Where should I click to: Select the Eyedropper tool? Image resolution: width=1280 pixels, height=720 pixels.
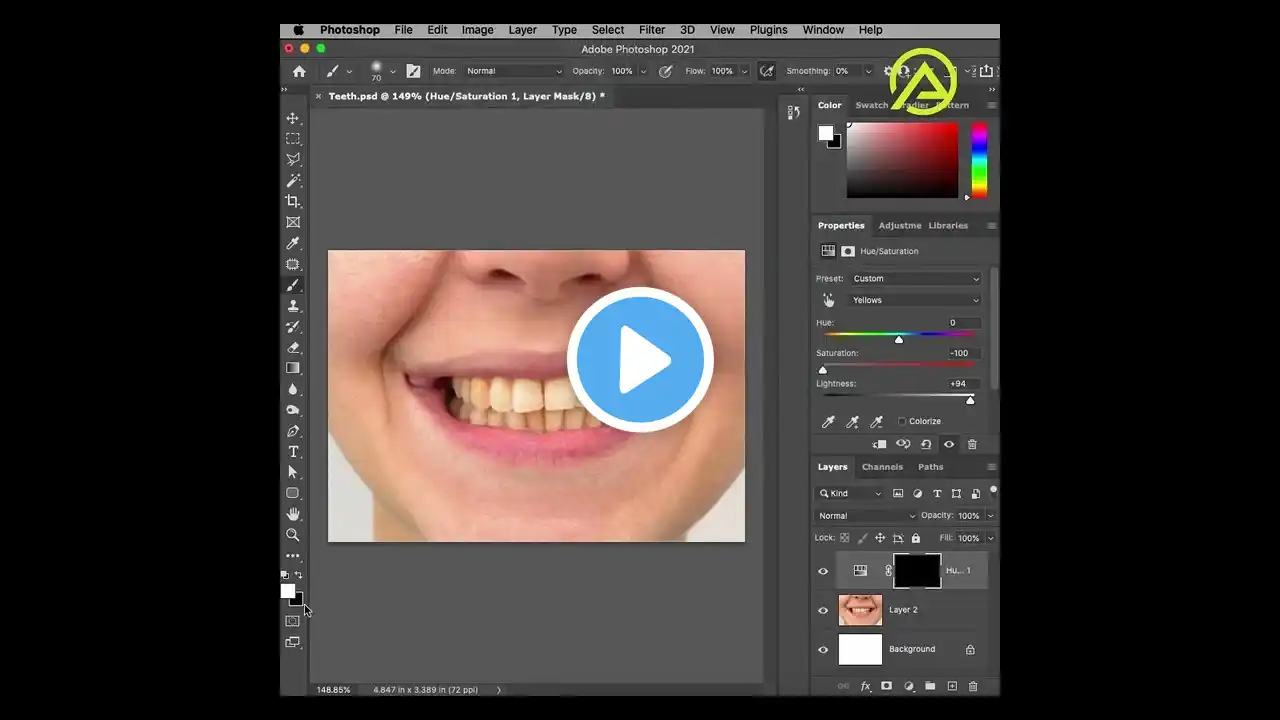tap(293, 243)
